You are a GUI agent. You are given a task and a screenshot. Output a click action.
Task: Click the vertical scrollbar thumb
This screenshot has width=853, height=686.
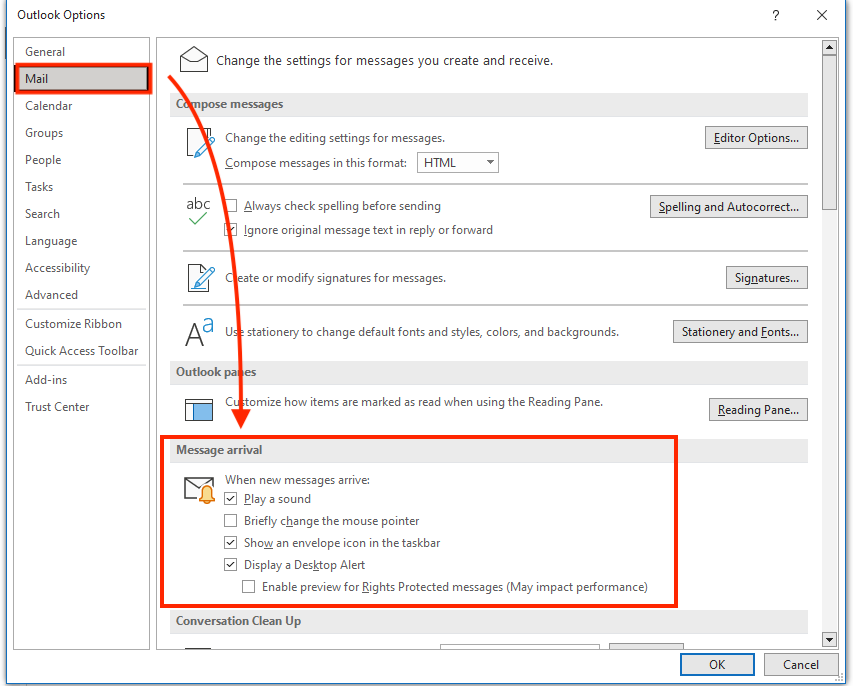[x=829, y=132]
